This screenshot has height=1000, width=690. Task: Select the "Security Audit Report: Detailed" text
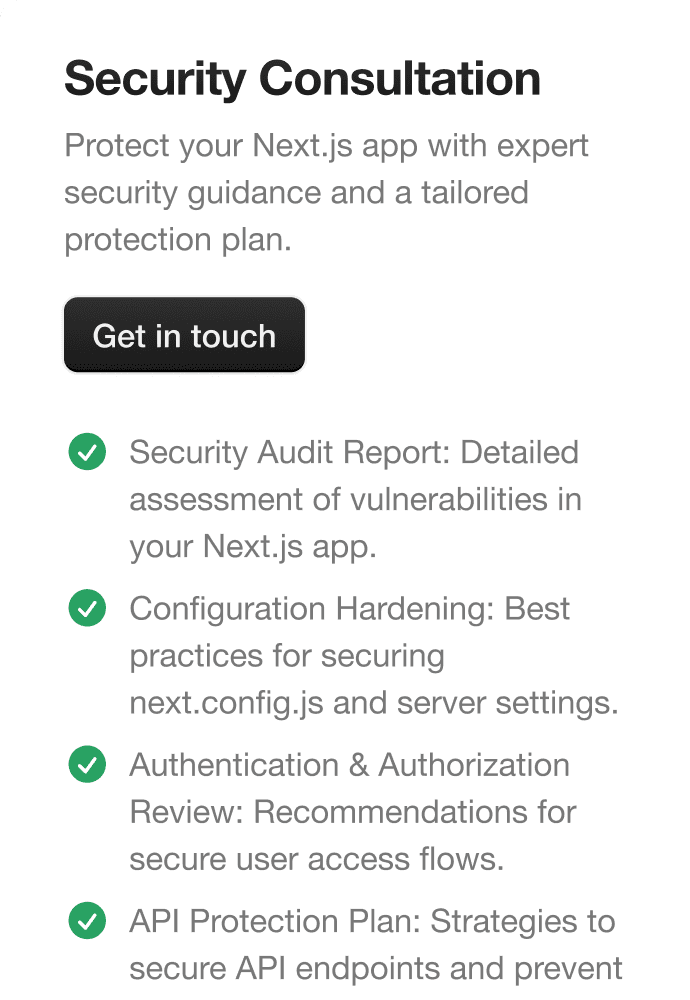click(354, 452)
